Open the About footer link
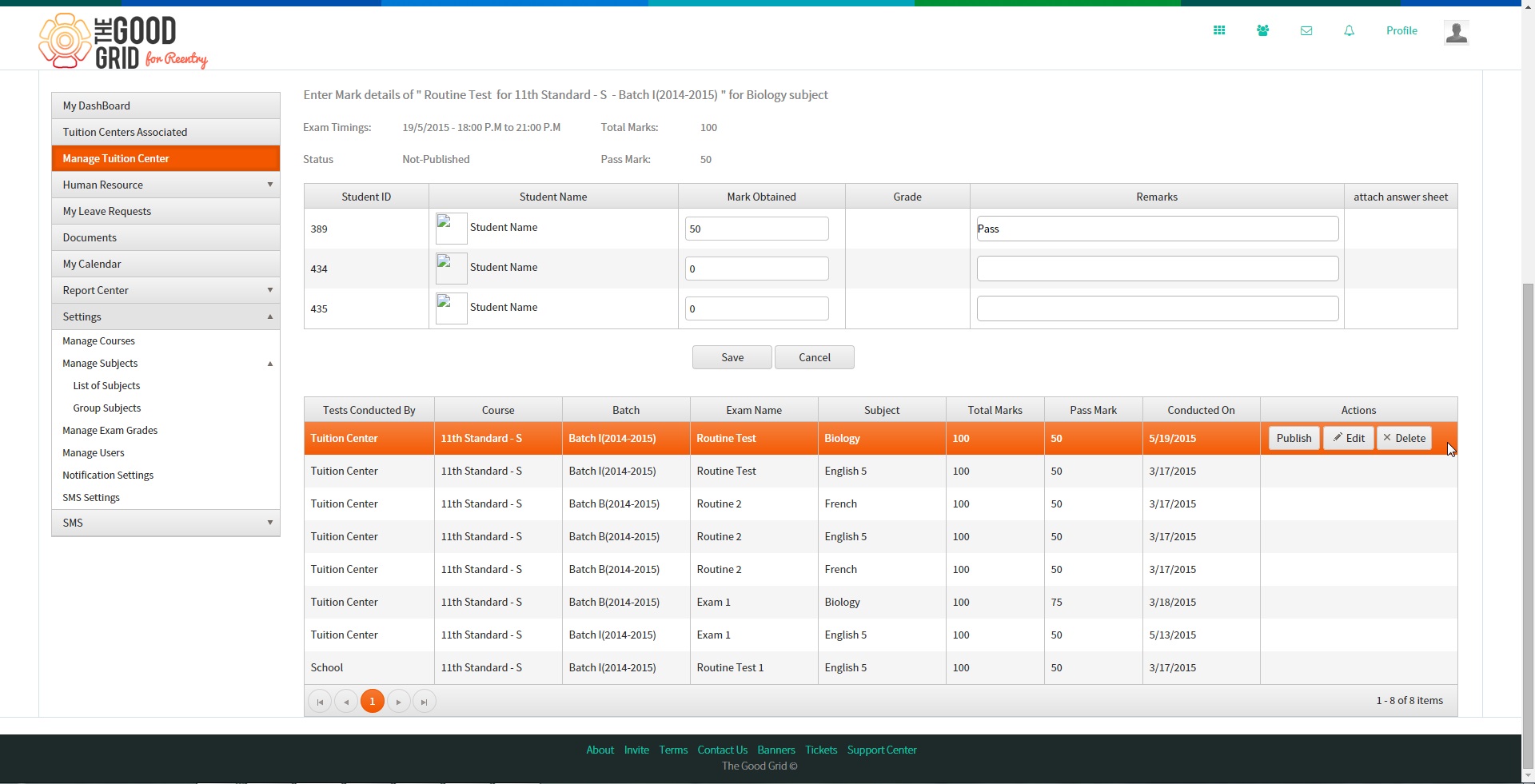The height and width of the screenshot is (784, 1535). [x=600, y=750]
